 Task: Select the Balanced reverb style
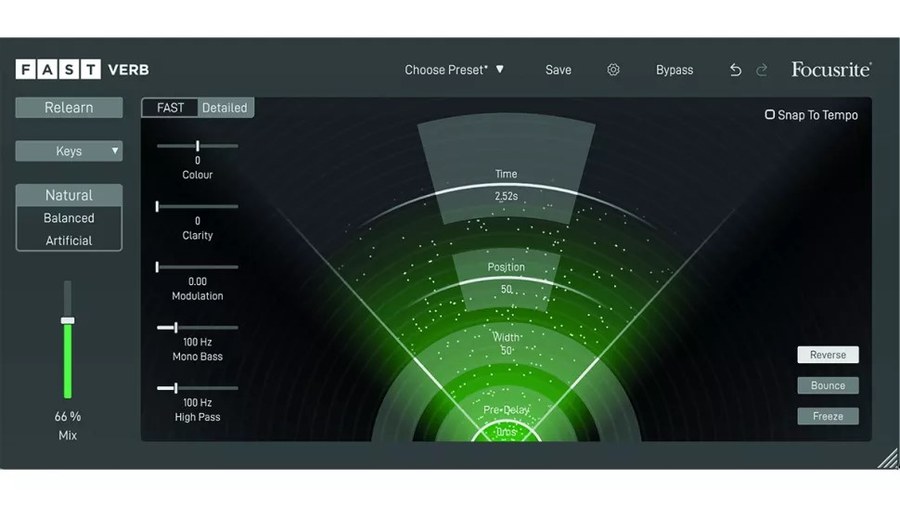point(69,218)
